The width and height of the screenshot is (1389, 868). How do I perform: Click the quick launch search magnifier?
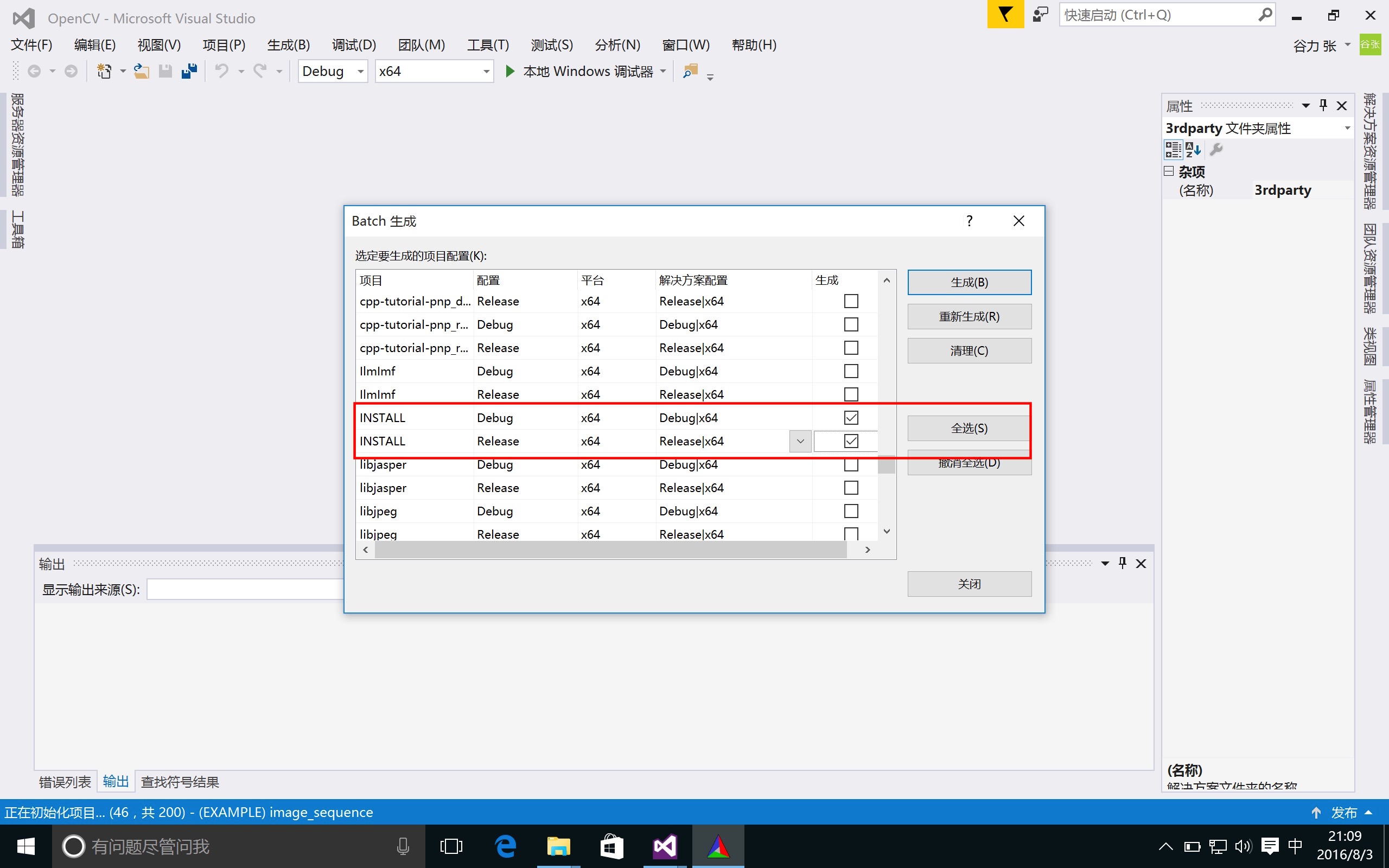(x=1264, y=15)
